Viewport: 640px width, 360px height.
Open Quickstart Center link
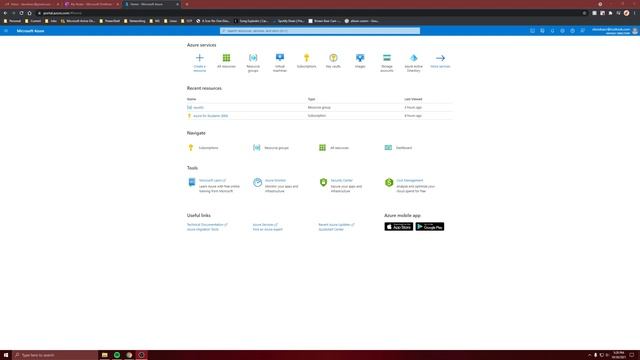(331, 229)
